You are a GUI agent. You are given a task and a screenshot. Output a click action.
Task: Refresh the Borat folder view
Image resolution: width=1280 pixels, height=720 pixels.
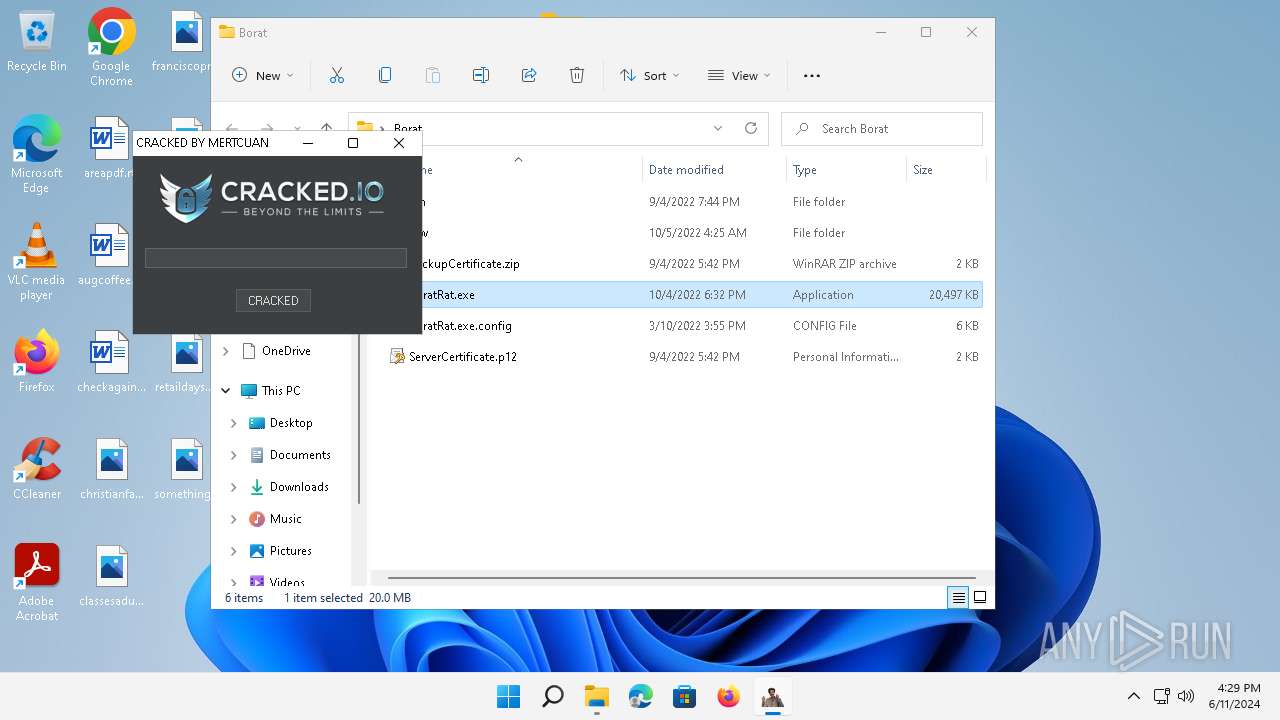[751, 128]
